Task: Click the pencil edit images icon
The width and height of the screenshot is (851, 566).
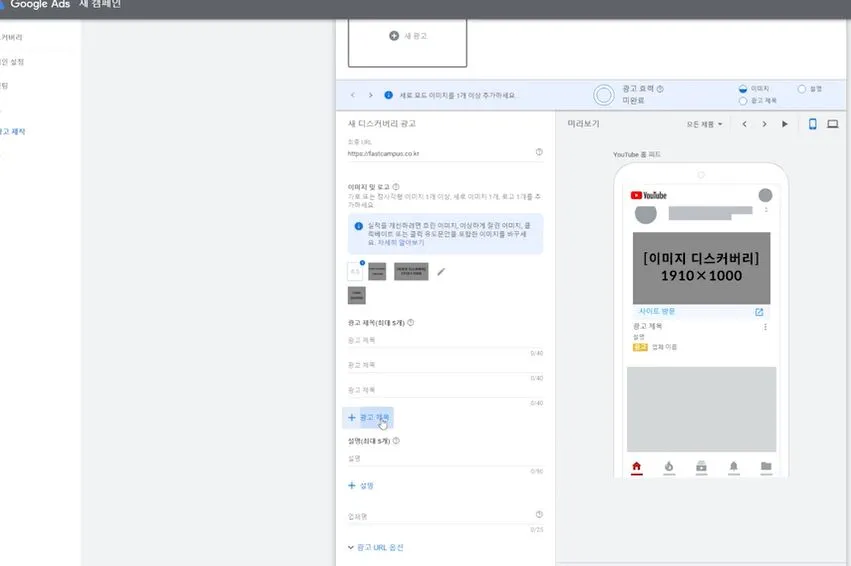Action: click(441, 272)
